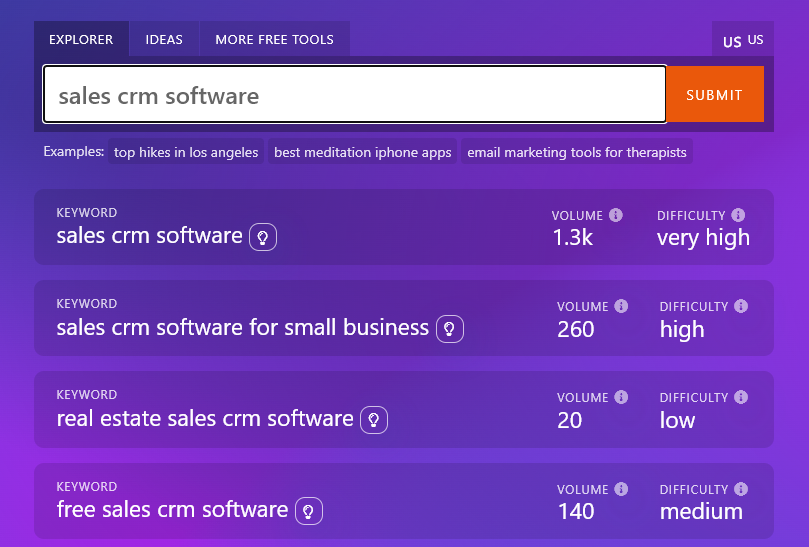Click the volume value '1.3k'
The width and height of the screenshot is (809, 547).
tap(573, 238)
